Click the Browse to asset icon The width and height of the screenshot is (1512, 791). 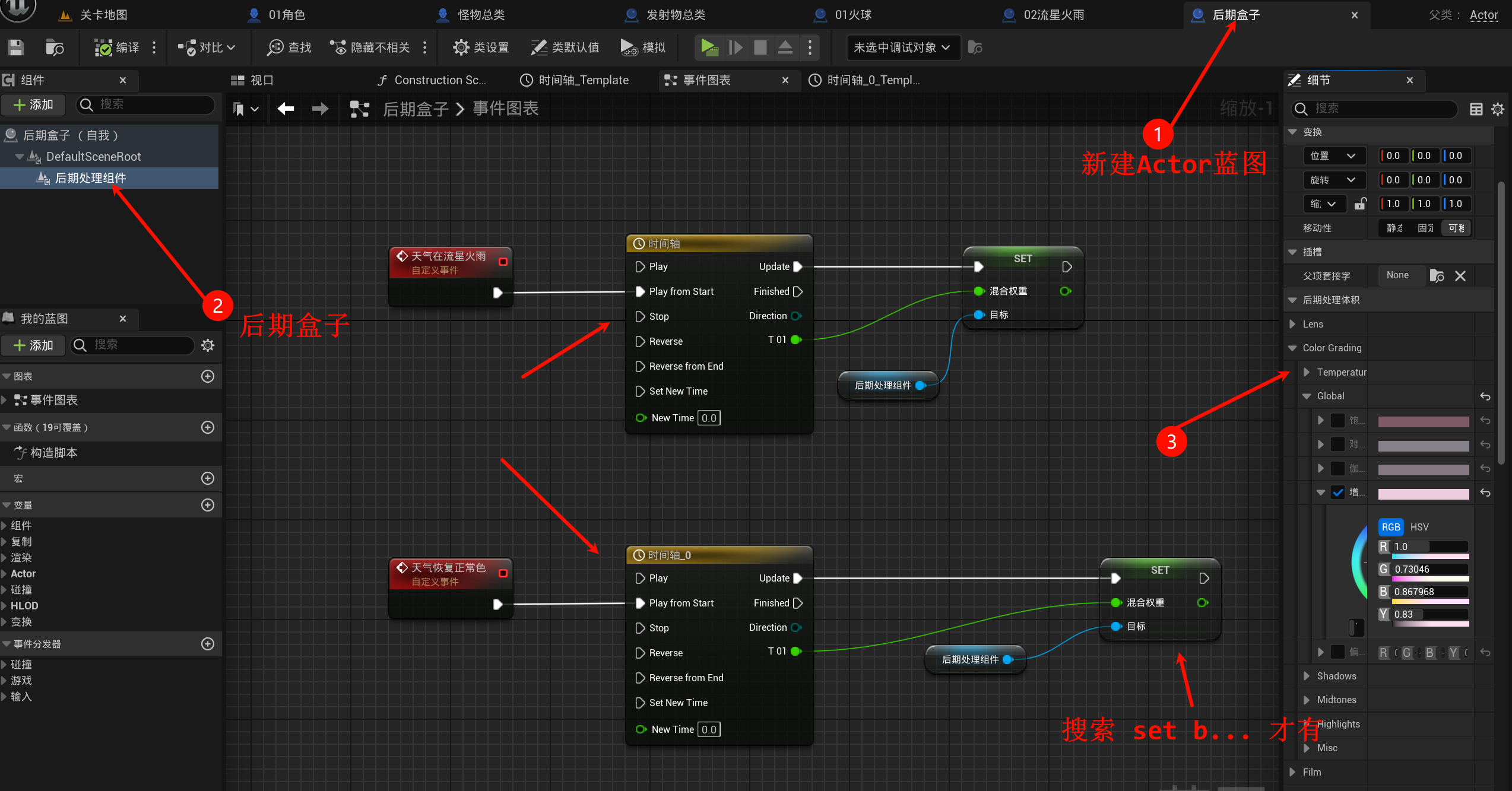(x=55, y=47)
